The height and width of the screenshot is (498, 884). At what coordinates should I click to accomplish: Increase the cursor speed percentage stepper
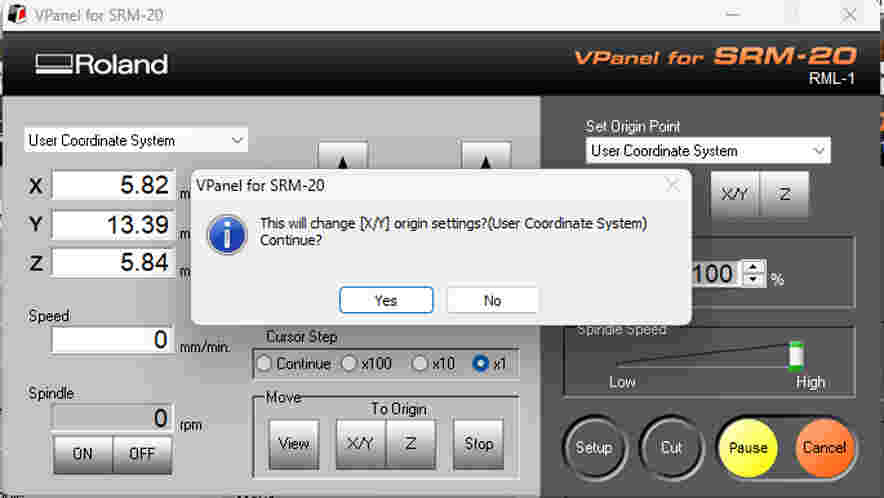point(754,266)
